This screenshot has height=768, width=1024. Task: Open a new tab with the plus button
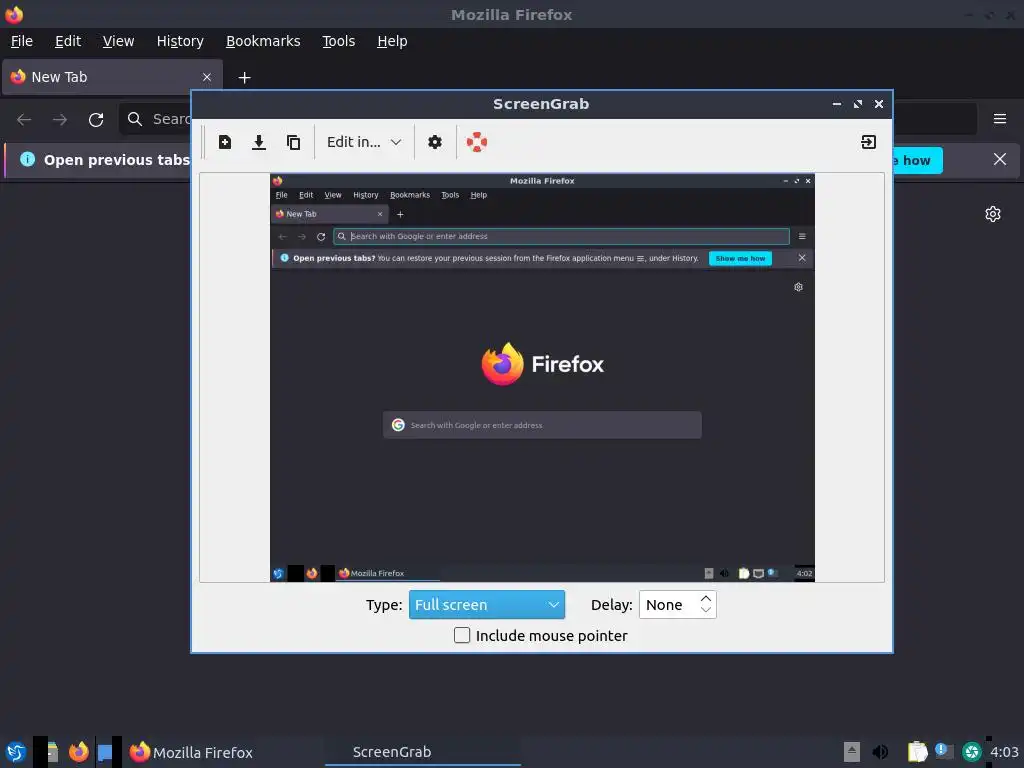point(244,78)
